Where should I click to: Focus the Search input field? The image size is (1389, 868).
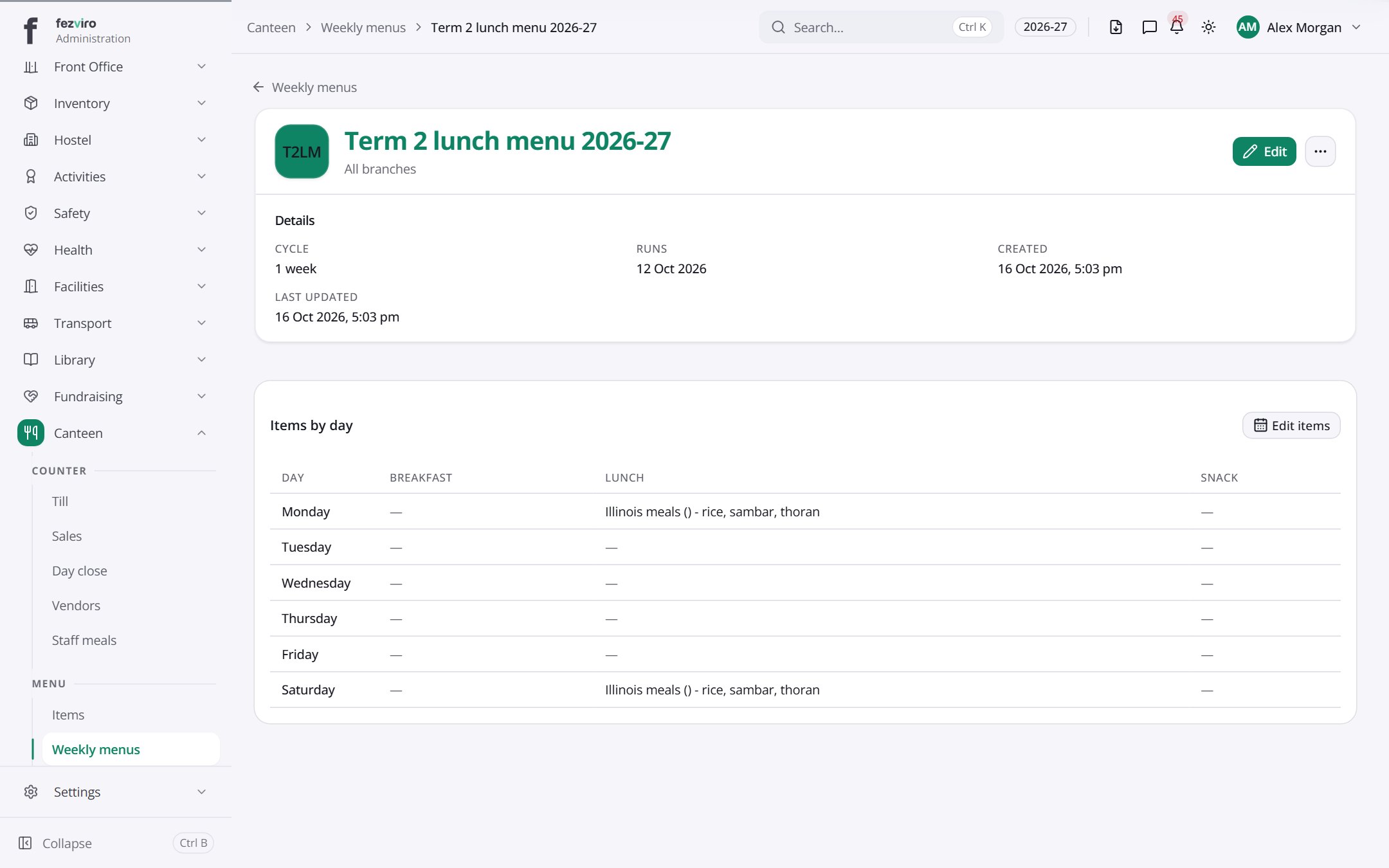pyautogui.click(x=881, y=27)
